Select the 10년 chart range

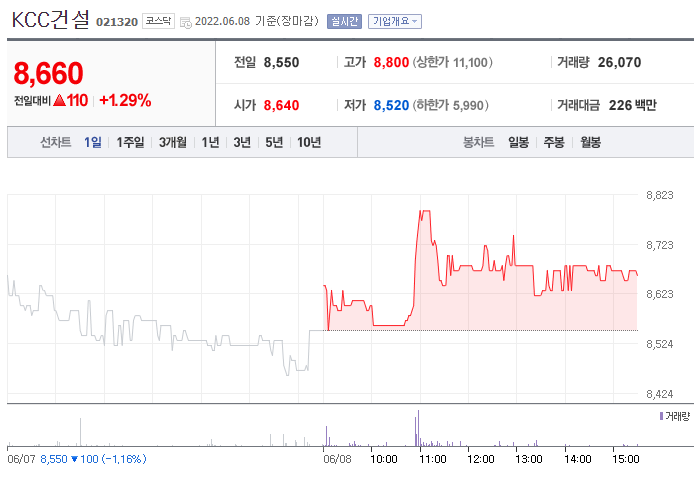pyautogui.click(x=309, y=142)
